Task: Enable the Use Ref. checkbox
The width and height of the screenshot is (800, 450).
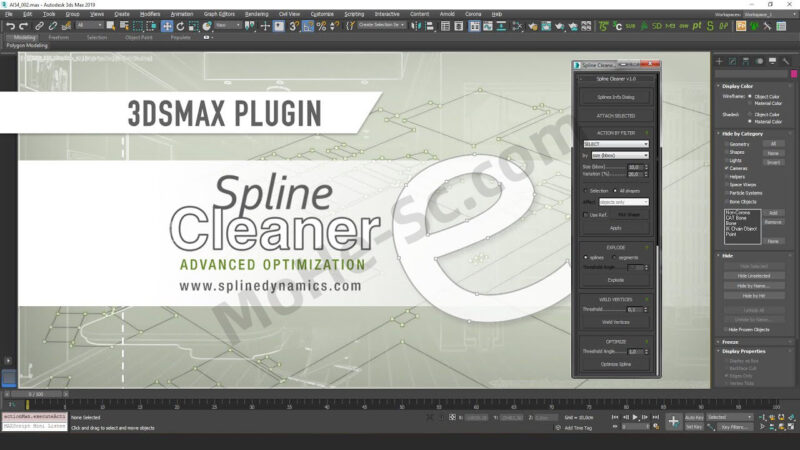Action: [x=586, y=215]
